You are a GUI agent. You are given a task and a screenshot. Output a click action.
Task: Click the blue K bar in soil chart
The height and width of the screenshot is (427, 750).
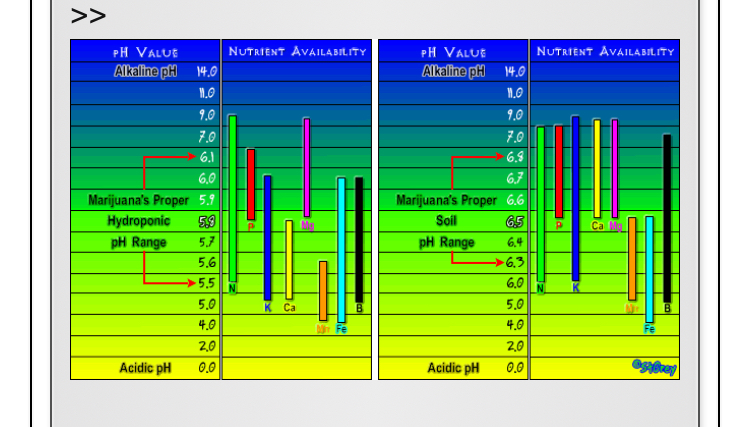click(575, 198)
